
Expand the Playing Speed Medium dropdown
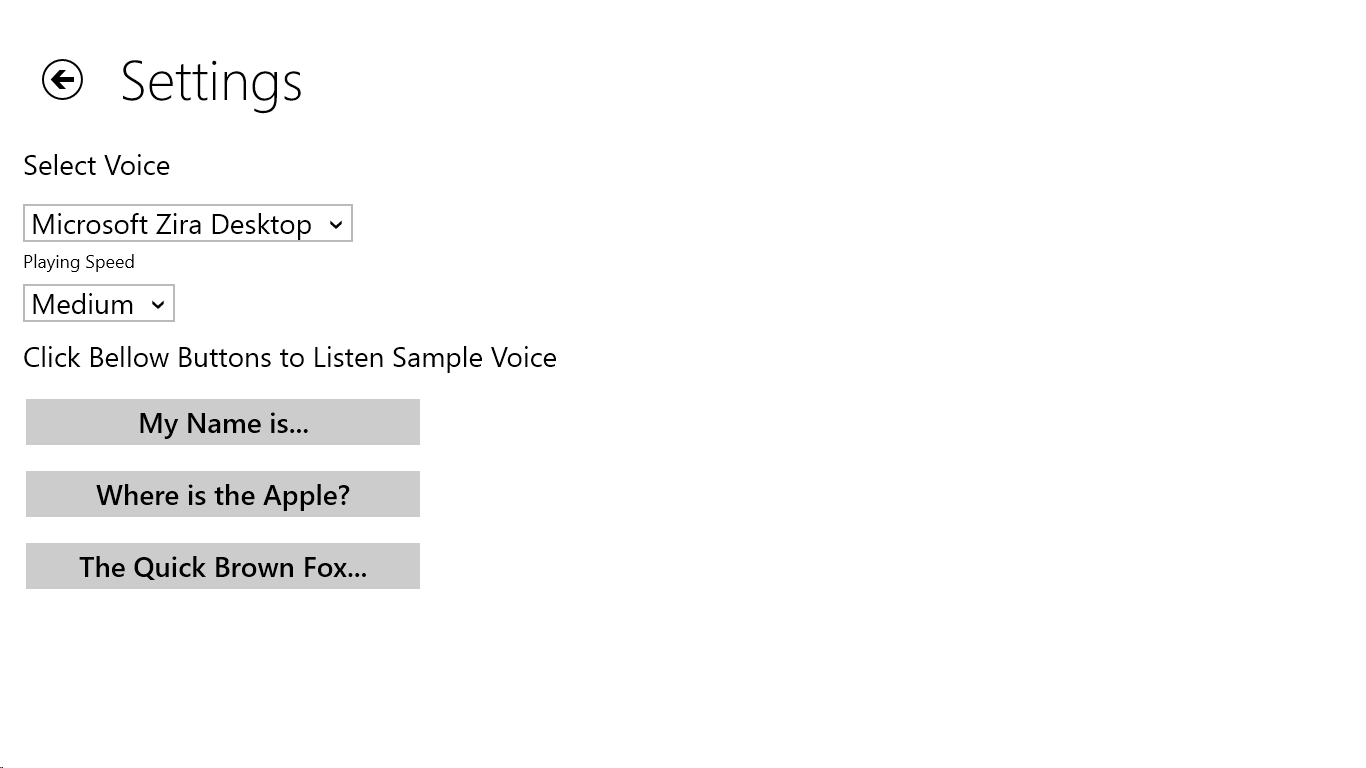(x=99, y=304)
